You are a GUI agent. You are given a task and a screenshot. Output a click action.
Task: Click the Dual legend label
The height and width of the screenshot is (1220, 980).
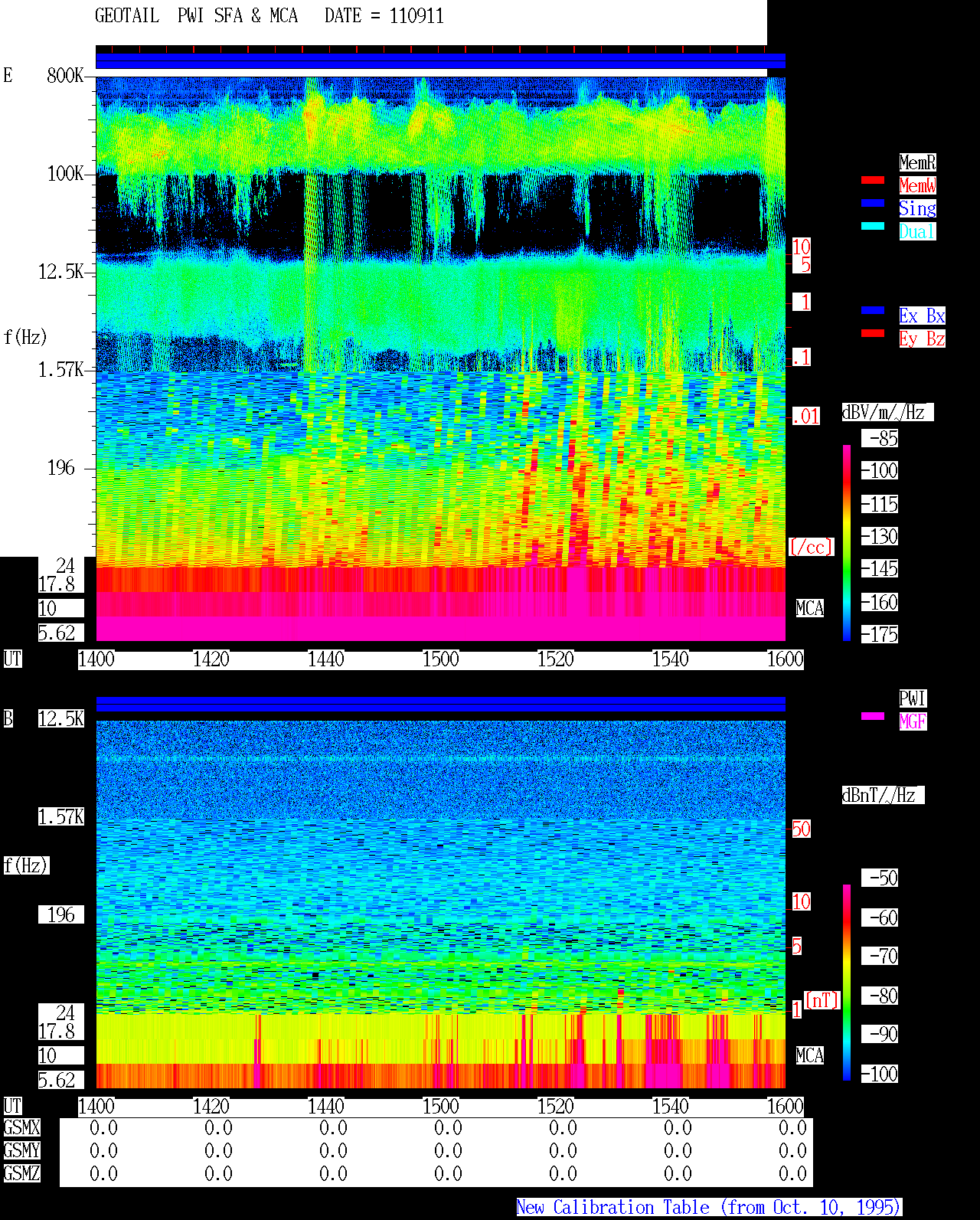point(917,231)
